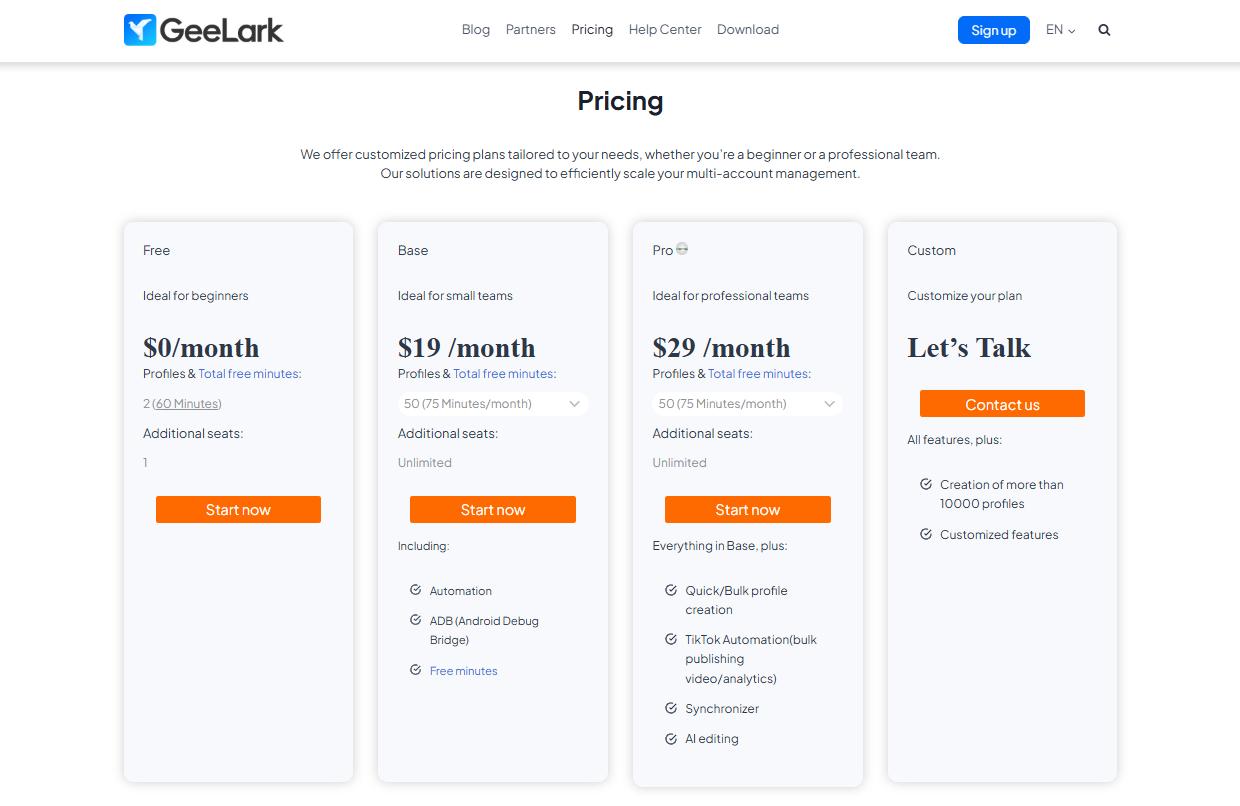The image size is (1240, 806).
Task: Click checkmark beside ADB (Android Debug Bridge)
Action: point(415,620)
